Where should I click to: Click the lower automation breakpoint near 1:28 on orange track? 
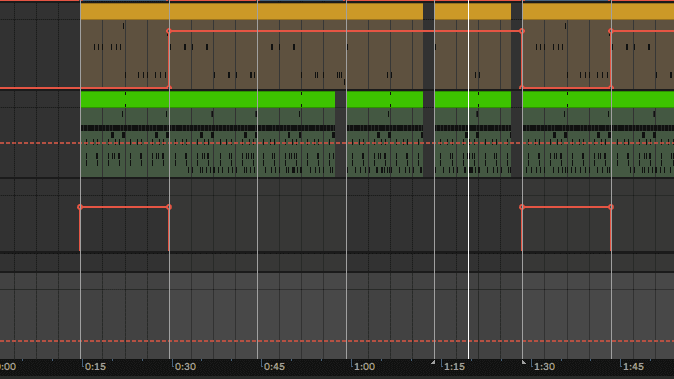(522, 88)
